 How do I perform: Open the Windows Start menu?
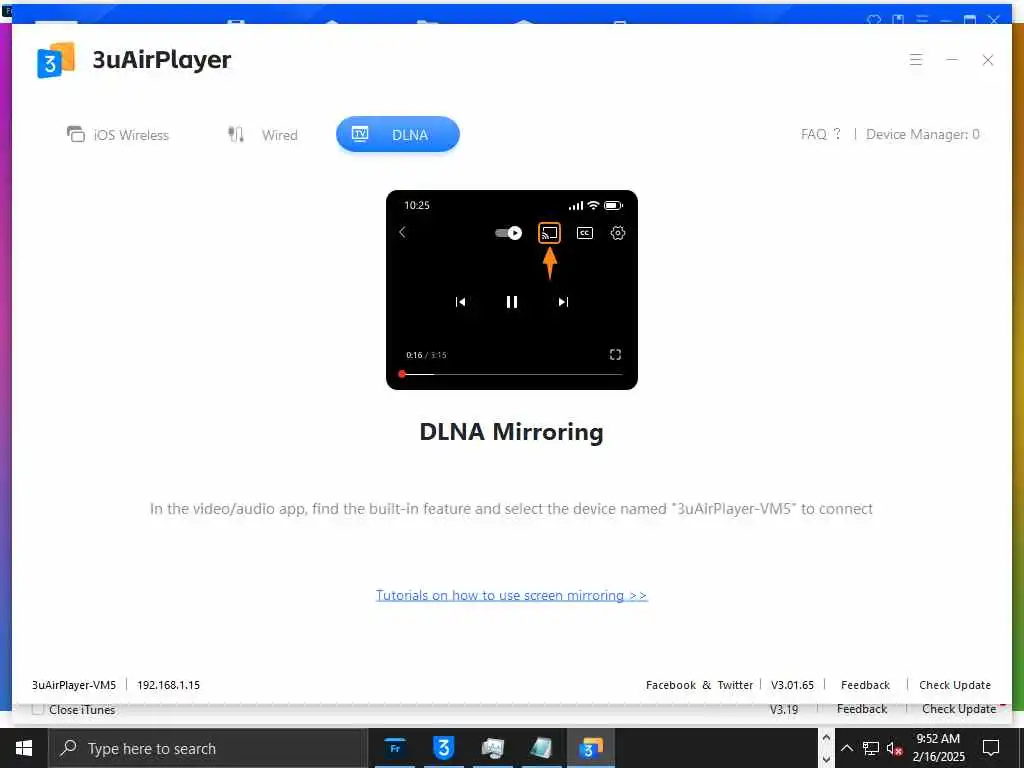(24, 748)
